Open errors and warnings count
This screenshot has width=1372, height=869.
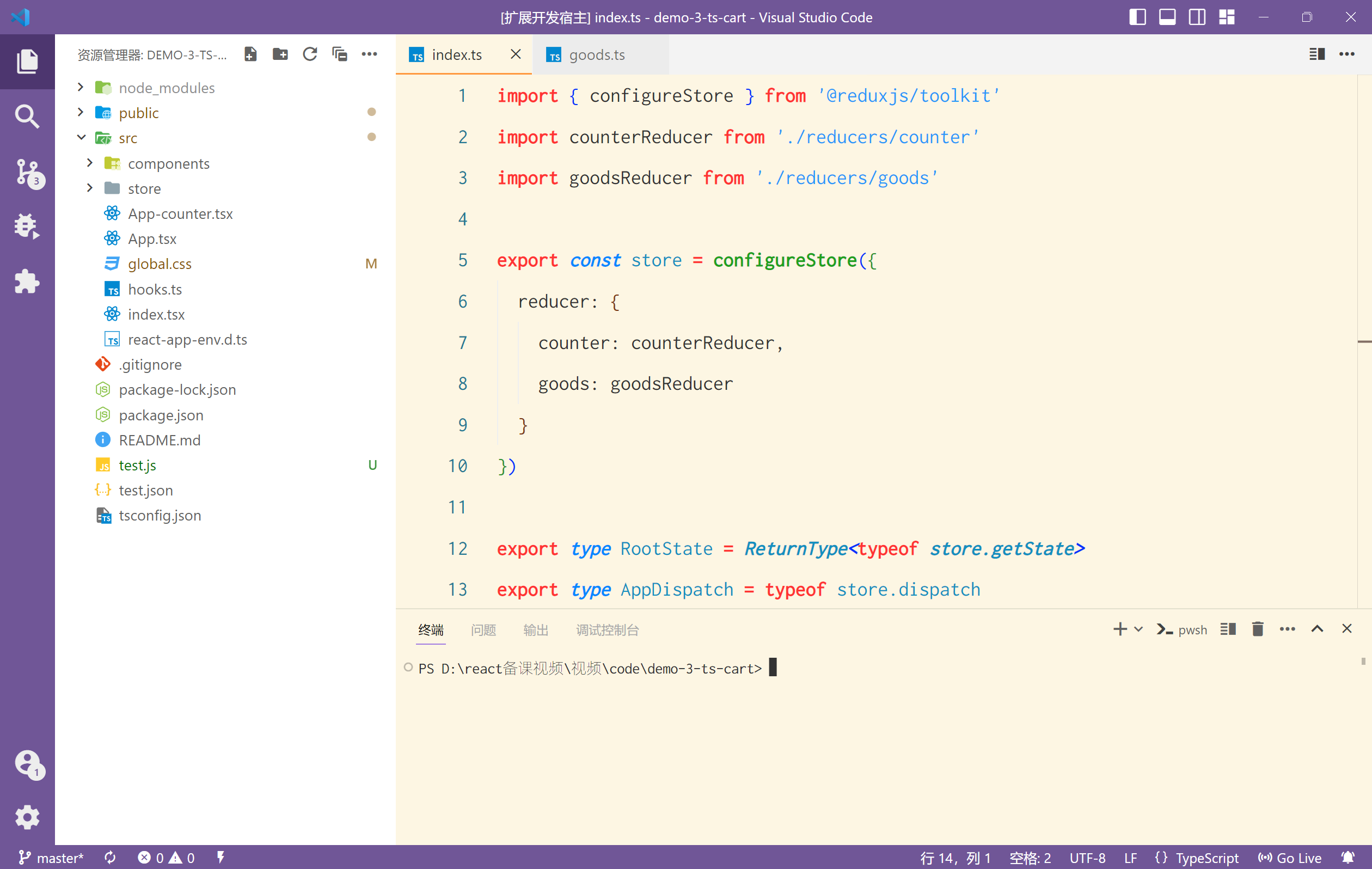167,858
